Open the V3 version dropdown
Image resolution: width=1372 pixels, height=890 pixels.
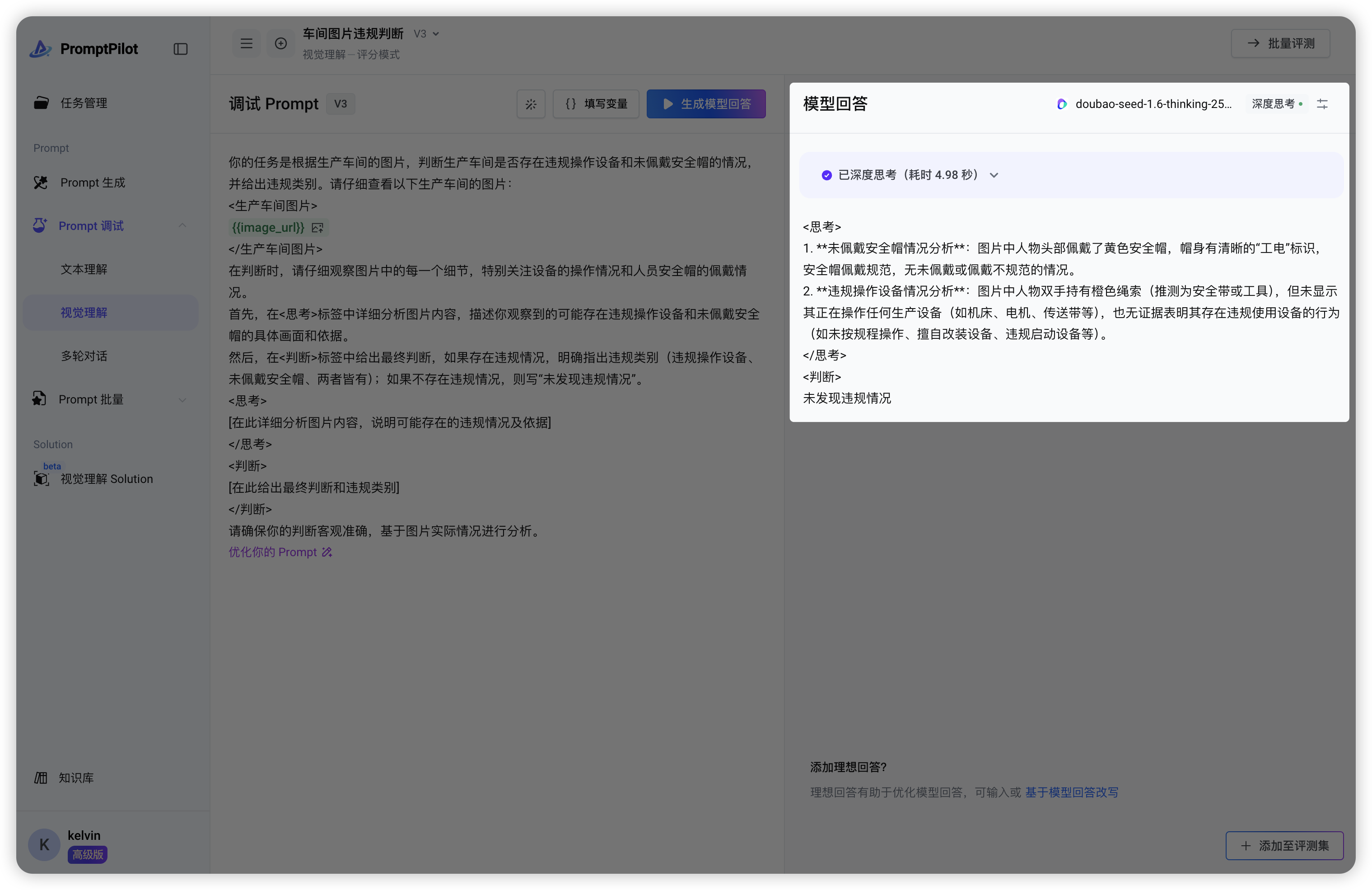[427, 34]
